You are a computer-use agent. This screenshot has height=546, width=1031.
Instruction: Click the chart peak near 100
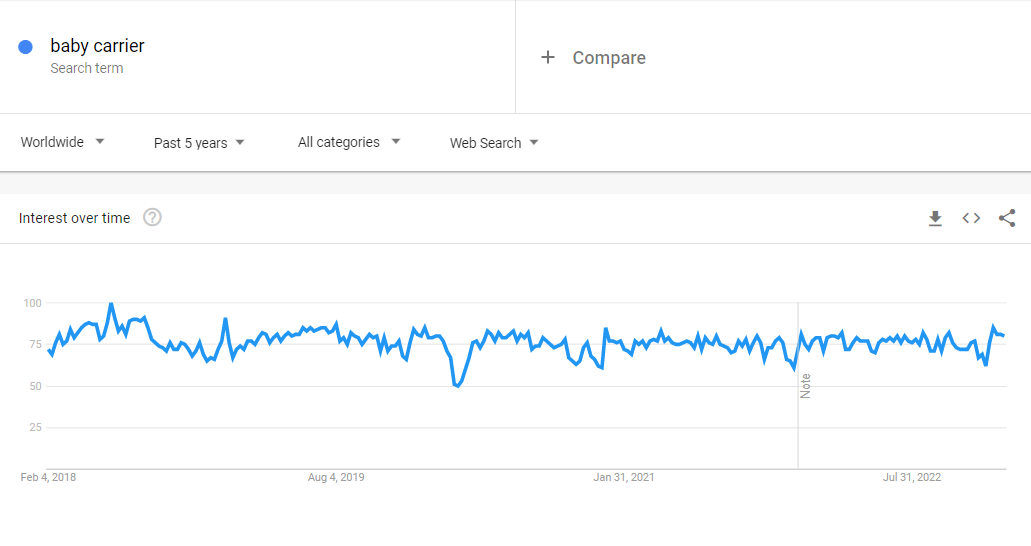110,304
